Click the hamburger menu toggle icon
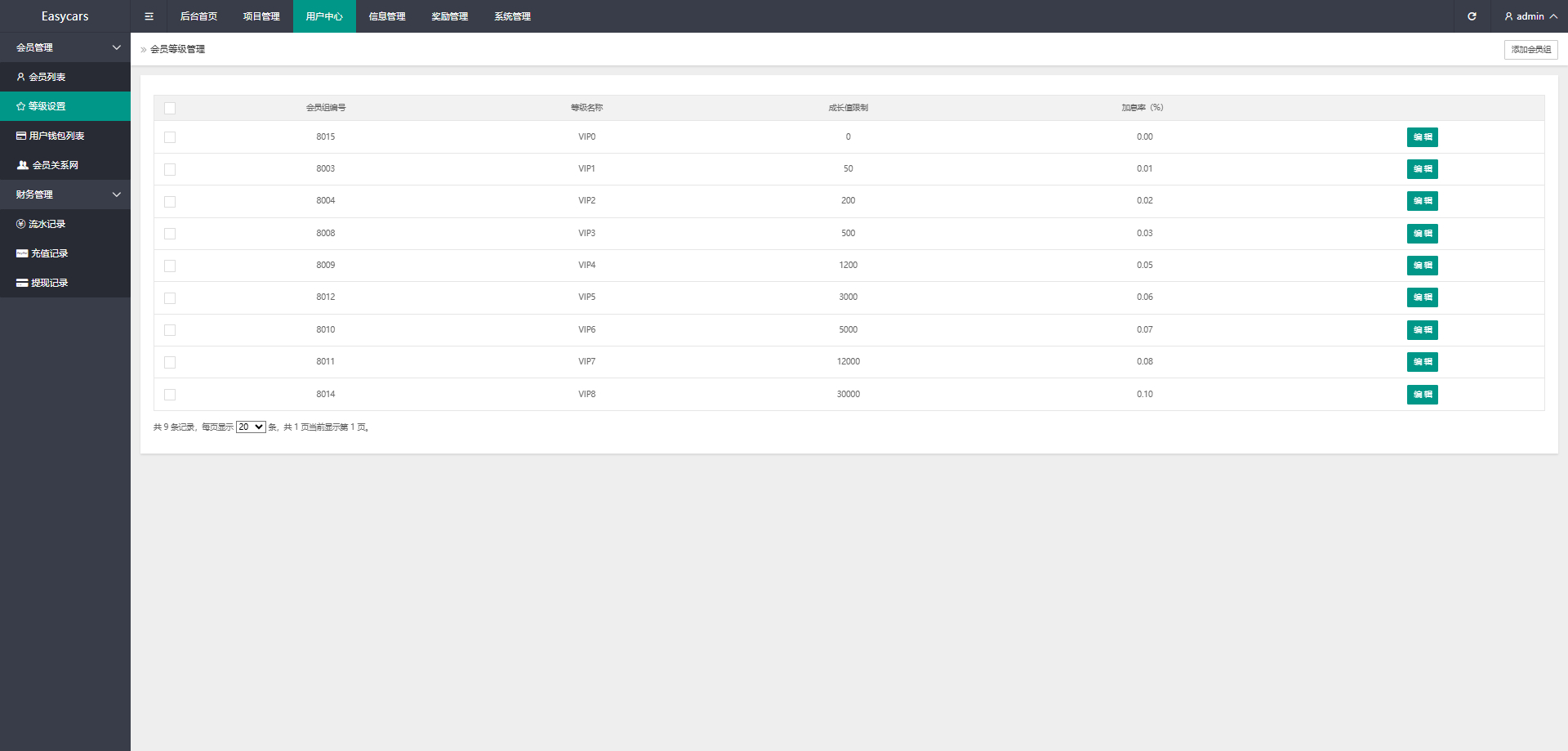The width and height of the screenshot is (1568, 751). [149, 16]
